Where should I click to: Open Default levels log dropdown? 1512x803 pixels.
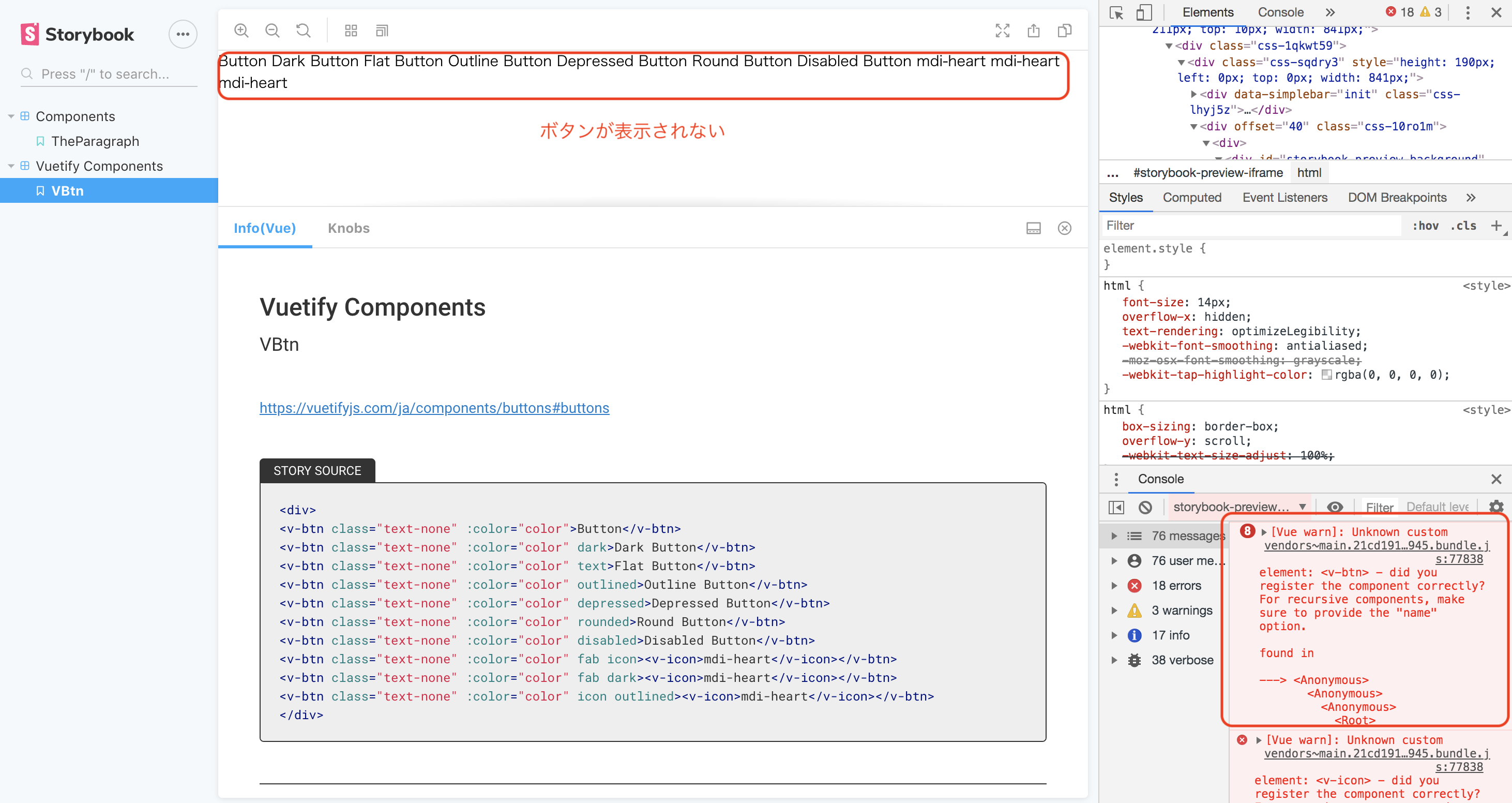click(x=1438, y=507)
